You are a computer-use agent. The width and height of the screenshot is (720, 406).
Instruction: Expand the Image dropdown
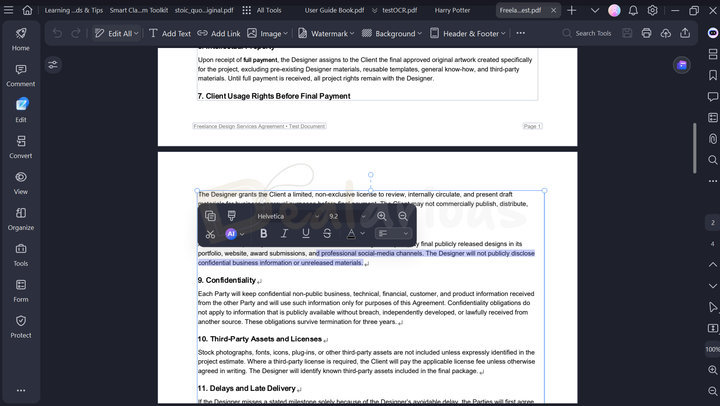(x=286, y=34)
